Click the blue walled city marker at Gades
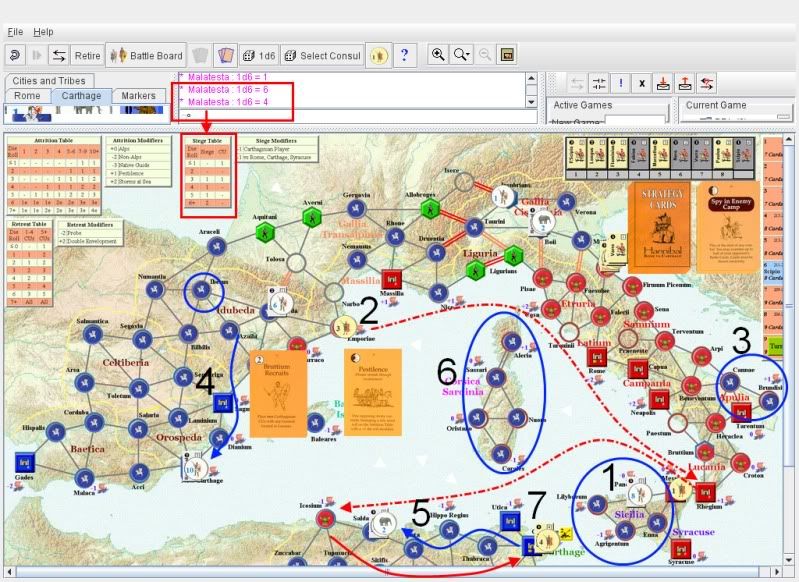 [x=24, y=462]
